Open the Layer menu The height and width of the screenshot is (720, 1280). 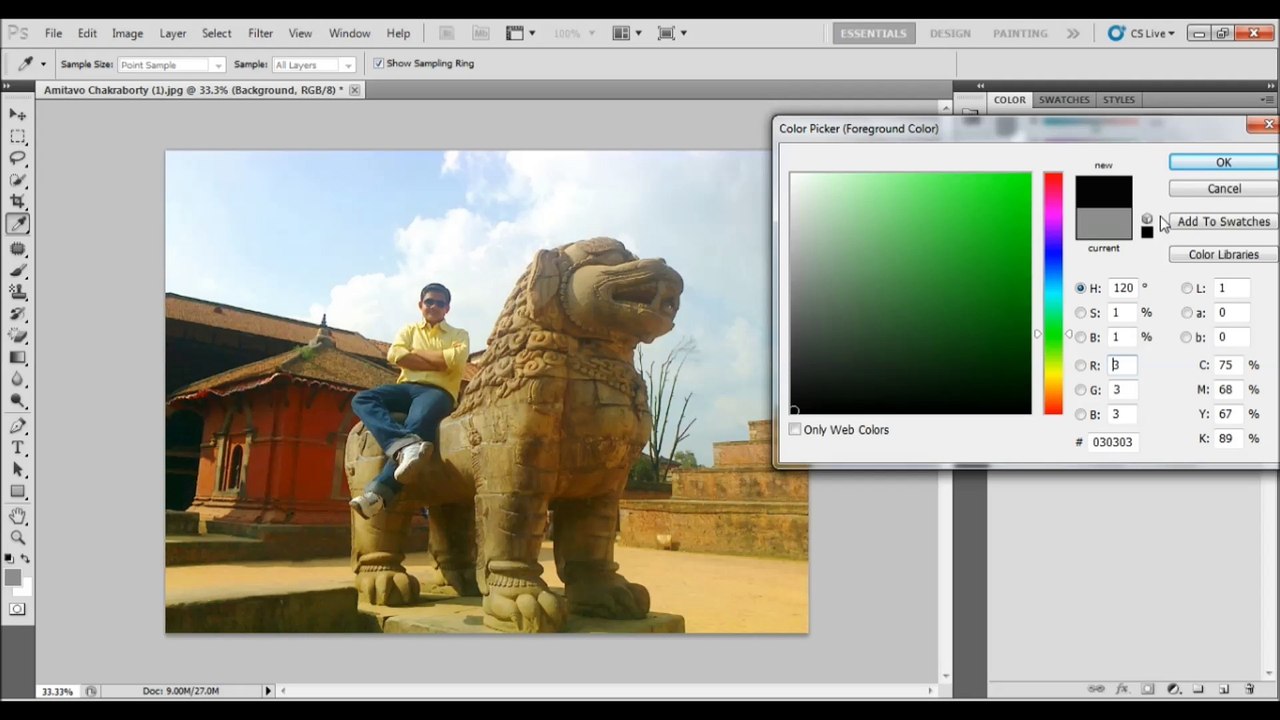point(173,33)
